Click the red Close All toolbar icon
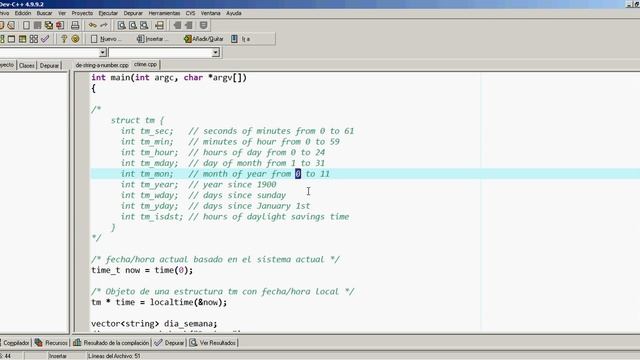Viewport: 640px width, 360px height. coord(60,25)
